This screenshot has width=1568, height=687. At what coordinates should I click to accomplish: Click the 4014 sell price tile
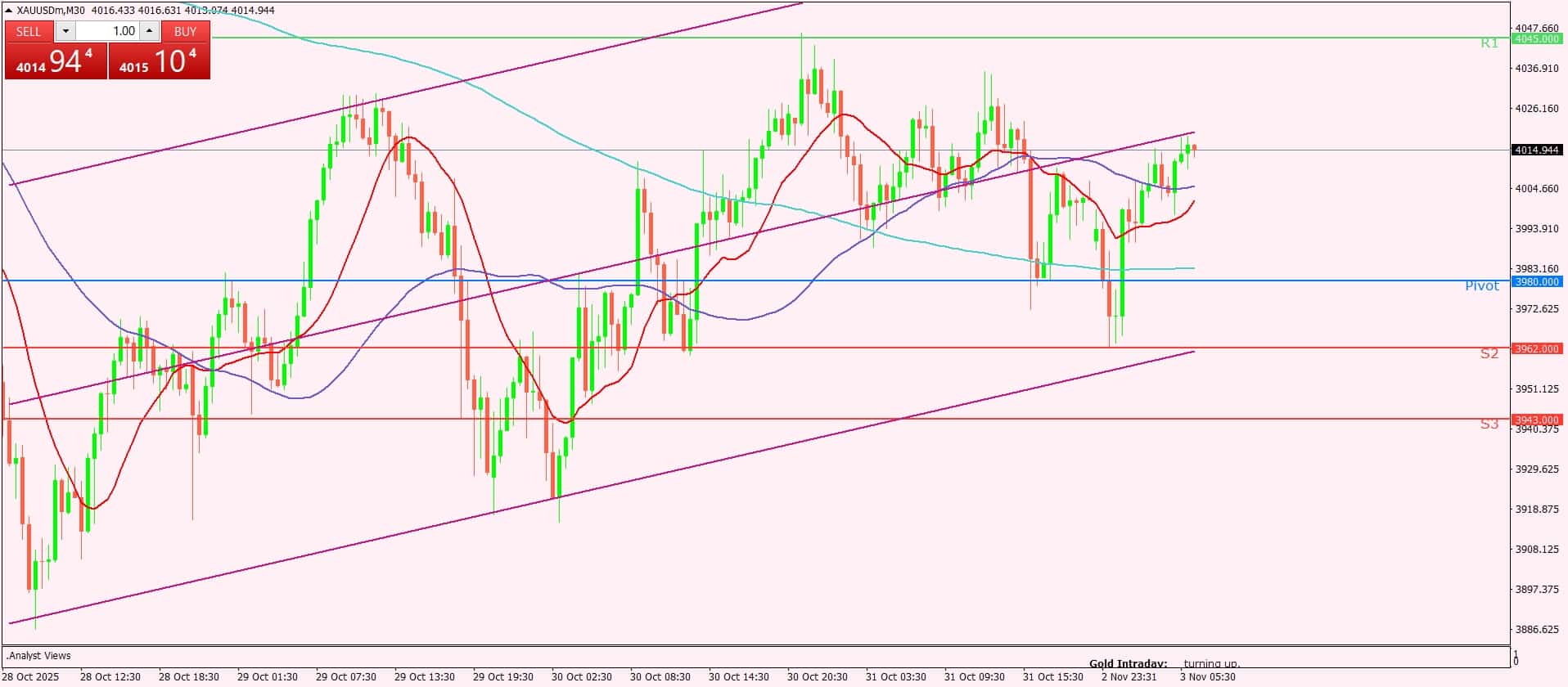[56, 62]
